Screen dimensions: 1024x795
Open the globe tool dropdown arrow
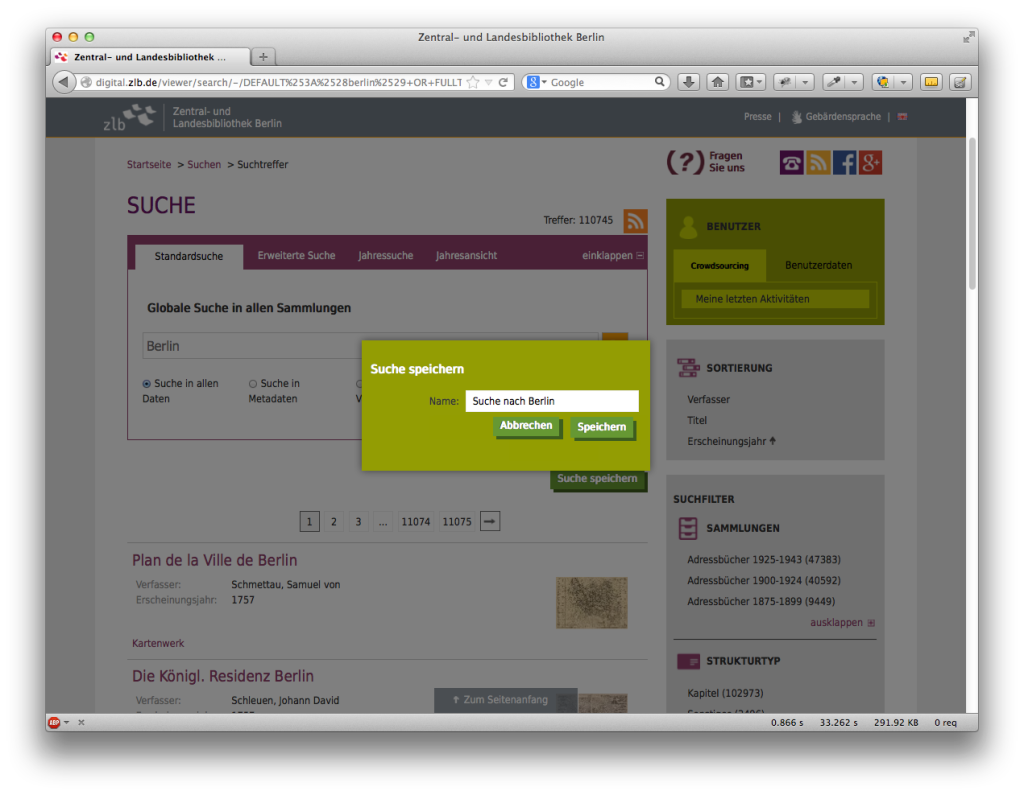[903, 82]
